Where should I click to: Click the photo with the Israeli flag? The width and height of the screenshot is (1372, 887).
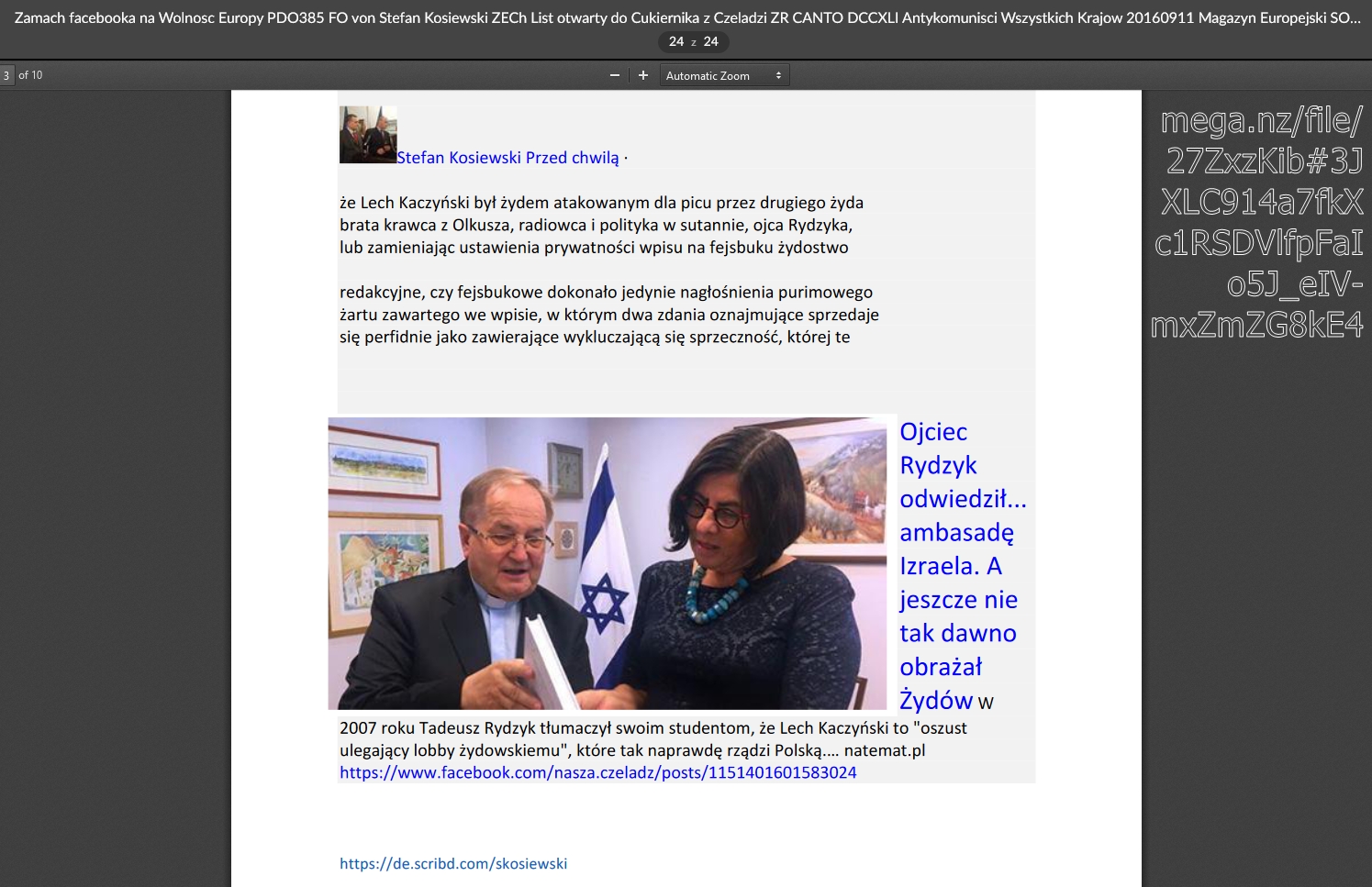[x=608, y=564]
